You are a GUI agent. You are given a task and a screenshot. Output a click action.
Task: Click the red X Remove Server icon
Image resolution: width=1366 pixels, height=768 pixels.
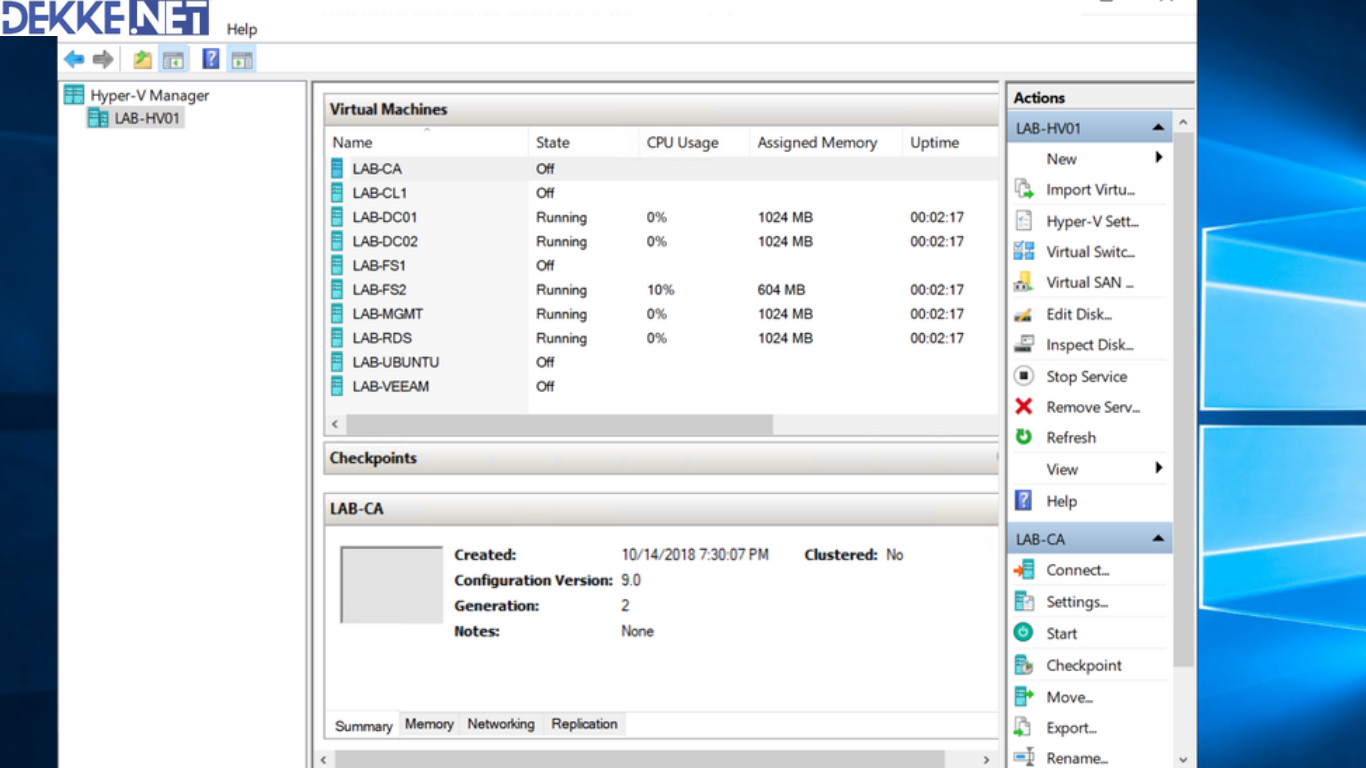point(1023,406)
